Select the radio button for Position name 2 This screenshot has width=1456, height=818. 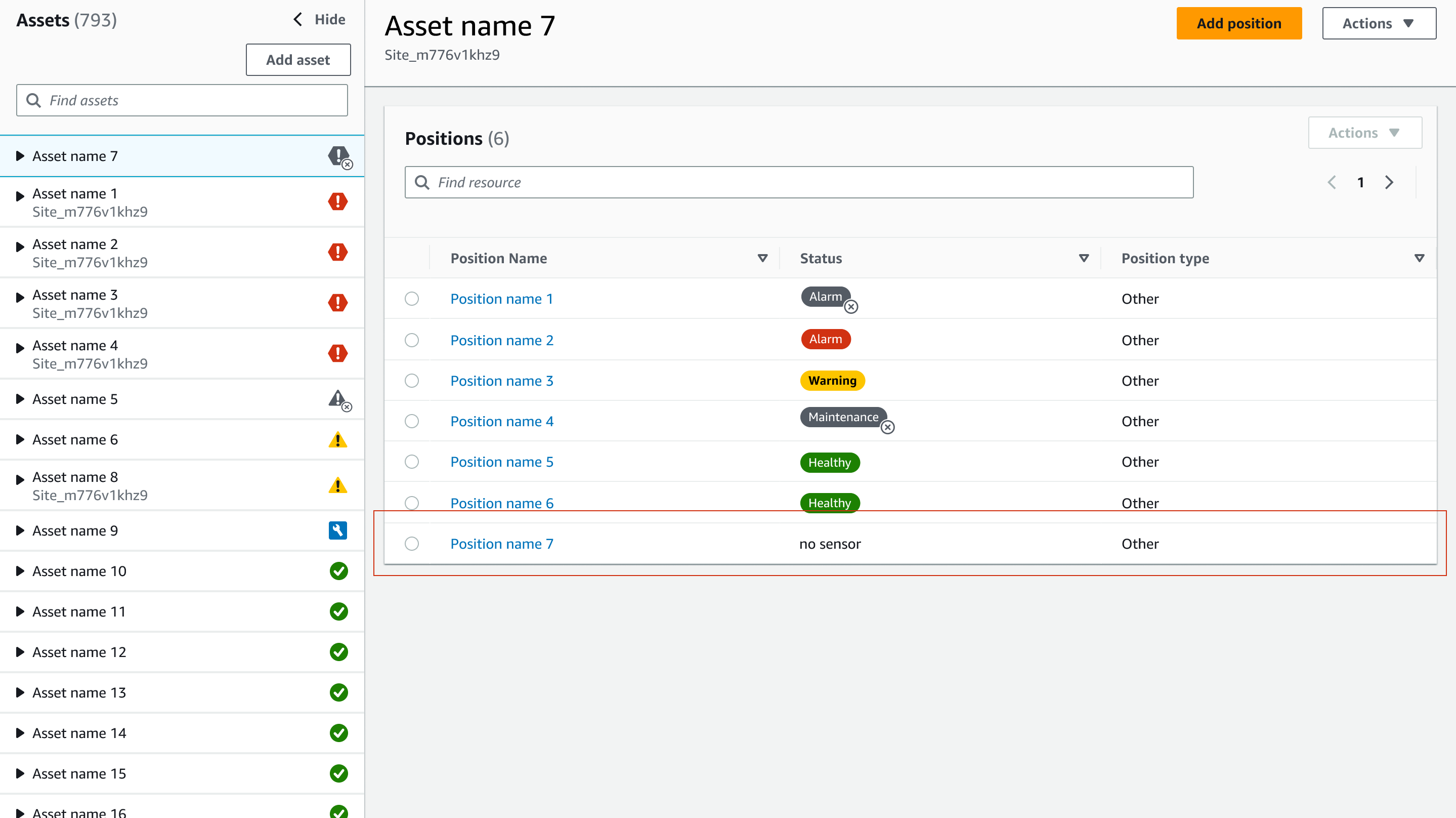coord(412,339)
